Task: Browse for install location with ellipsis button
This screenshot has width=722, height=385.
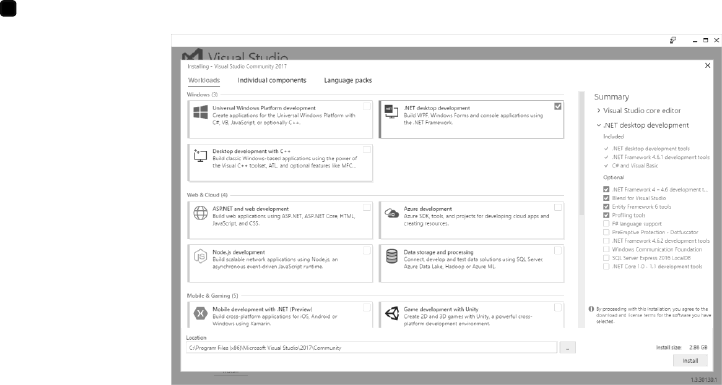Action: 567,348
